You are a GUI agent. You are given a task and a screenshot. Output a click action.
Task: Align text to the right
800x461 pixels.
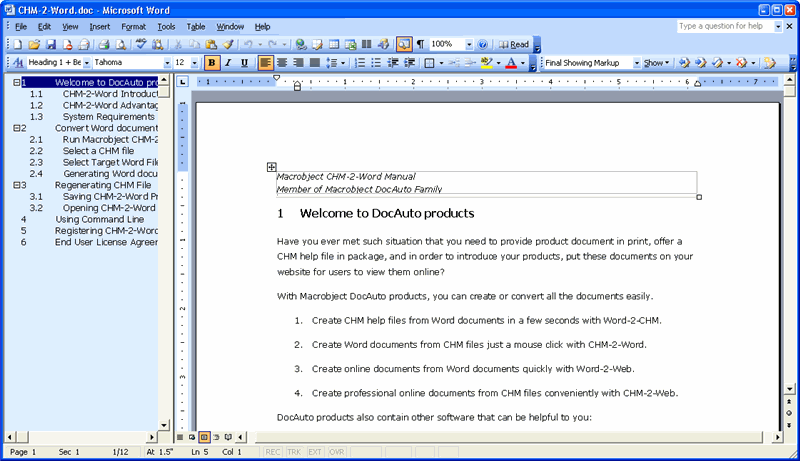[298, 63]
